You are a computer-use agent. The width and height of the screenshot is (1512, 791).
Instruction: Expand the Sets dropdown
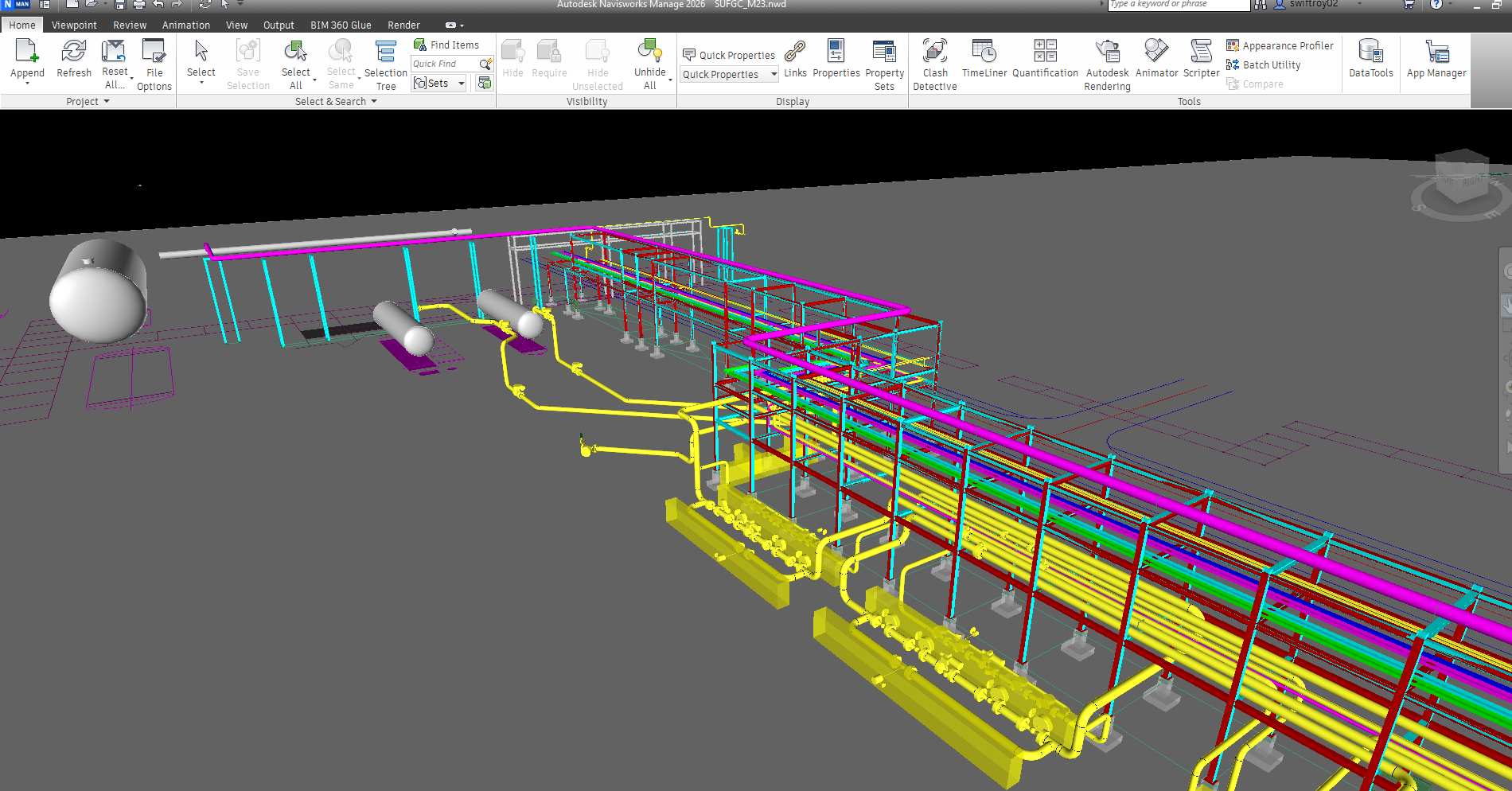point(461,84)
